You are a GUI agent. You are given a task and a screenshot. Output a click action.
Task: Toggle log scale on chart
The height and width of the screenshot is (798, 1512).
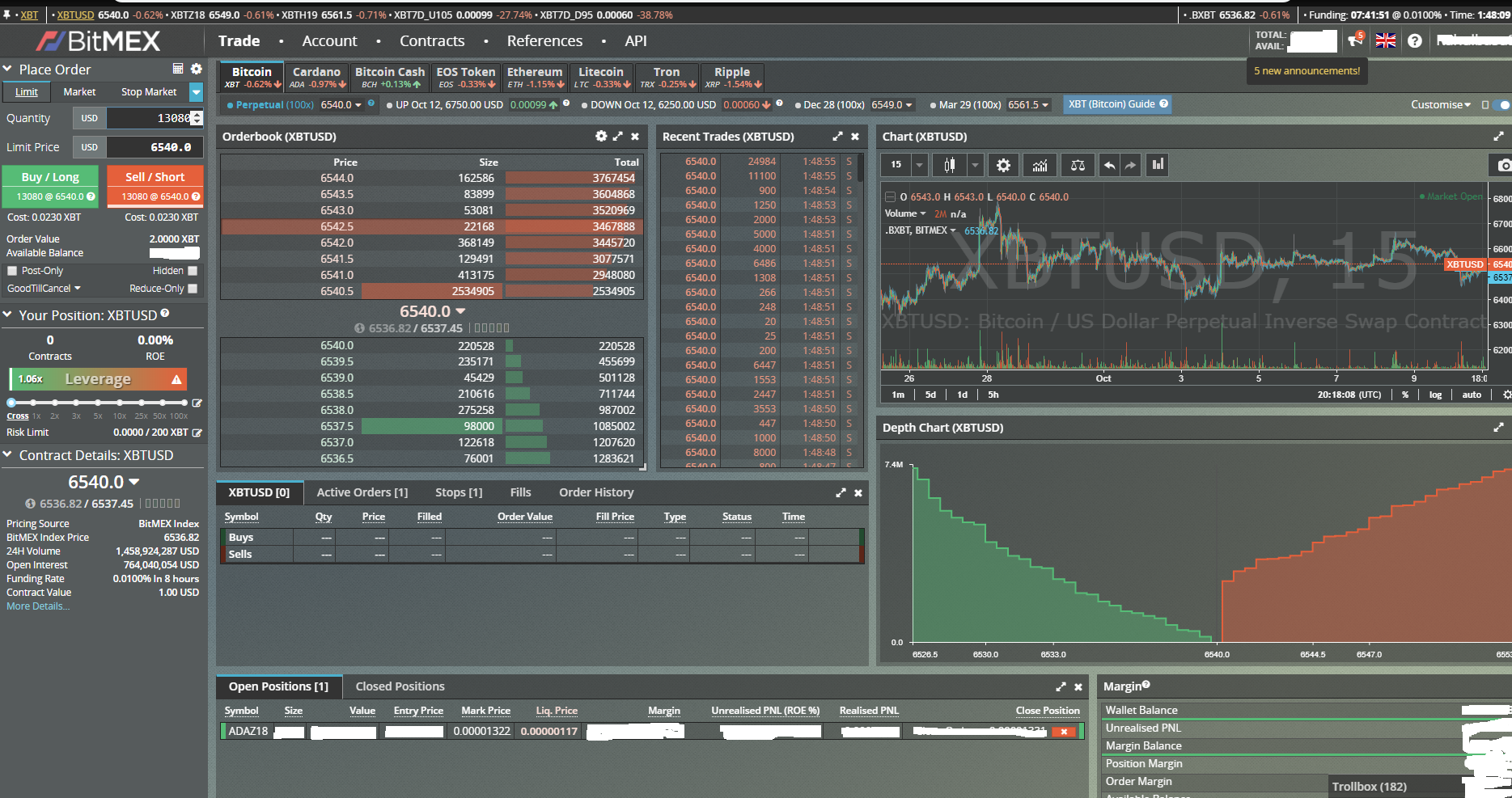point(1435,395)
